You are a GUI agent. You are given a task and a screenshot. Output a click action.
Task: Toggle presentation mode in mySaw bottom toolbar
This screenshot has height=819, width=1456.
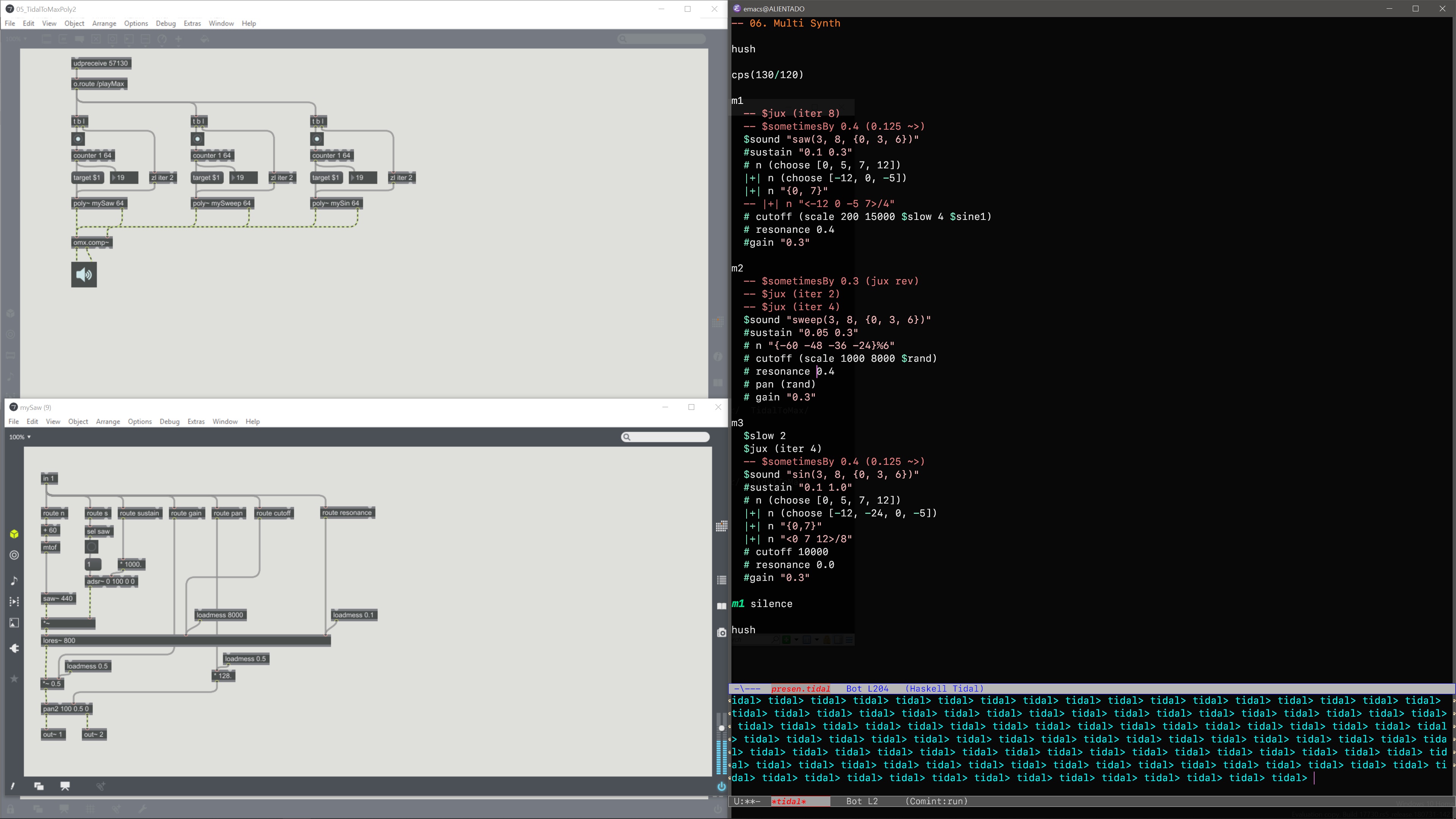65,786
